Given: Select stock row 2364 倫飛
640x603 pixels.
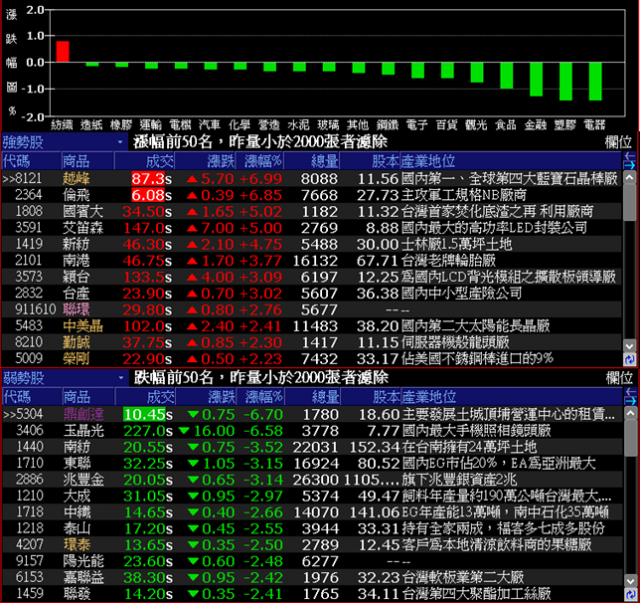Looking at the screenshot, I should pyautogui.click(x=311, y=195).
